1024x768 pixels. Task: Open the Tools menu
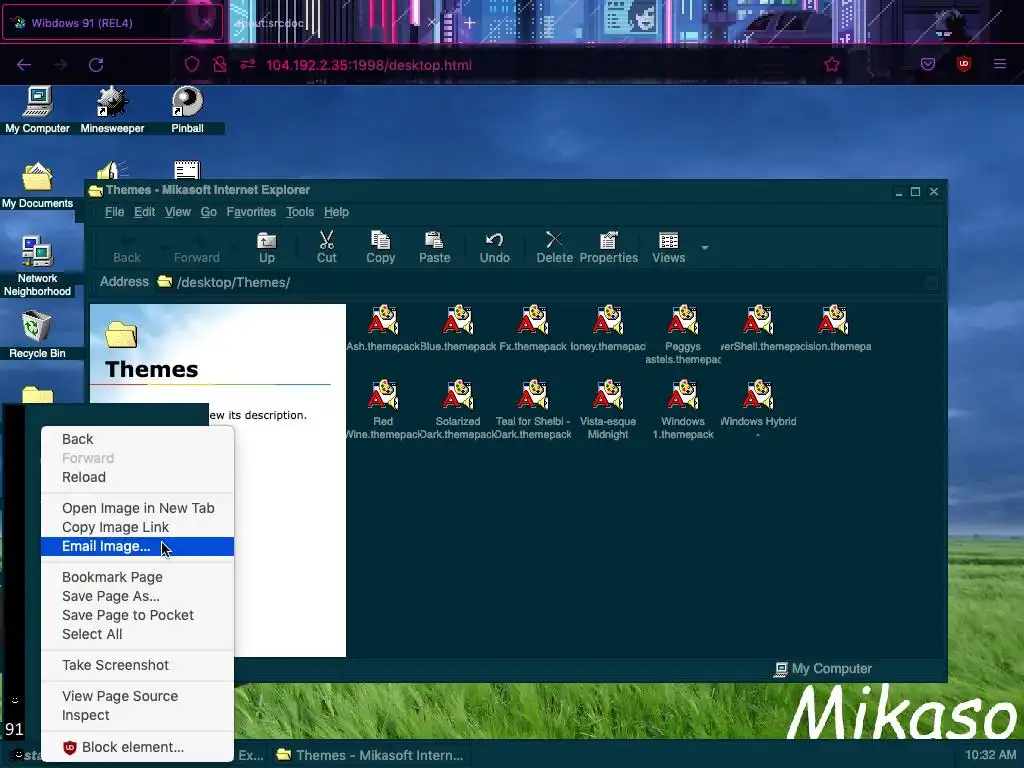click(300, 212)
